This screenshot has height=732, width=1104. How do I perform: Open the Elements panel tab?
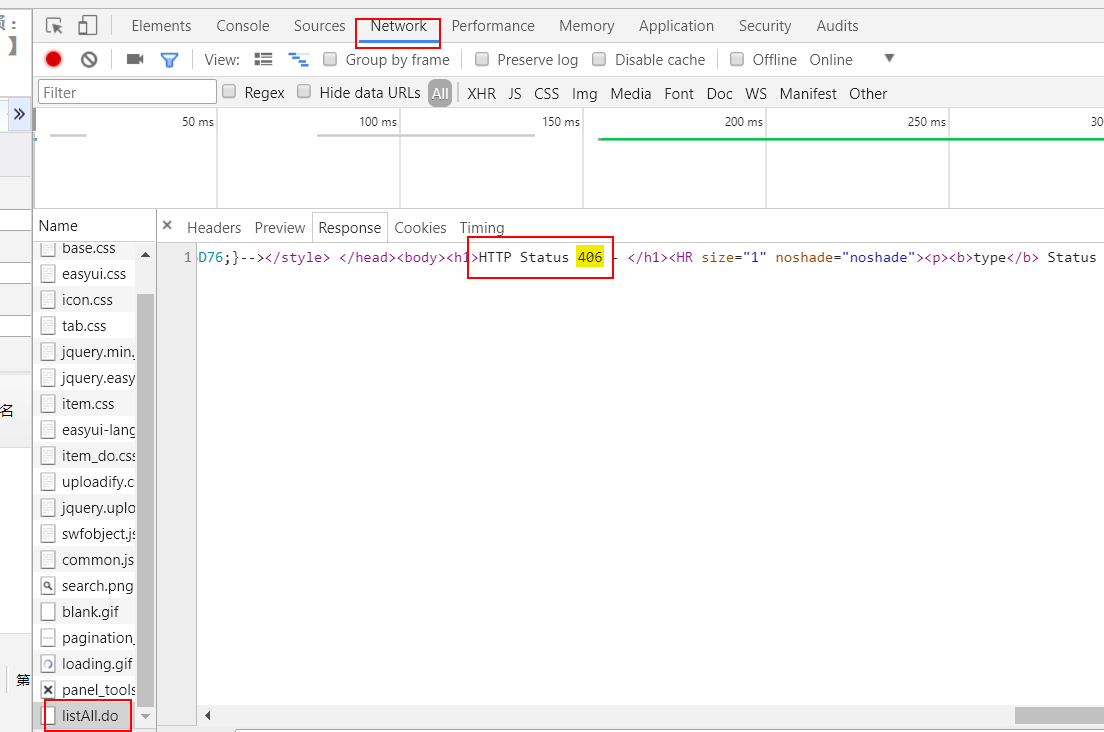point(161,26)
